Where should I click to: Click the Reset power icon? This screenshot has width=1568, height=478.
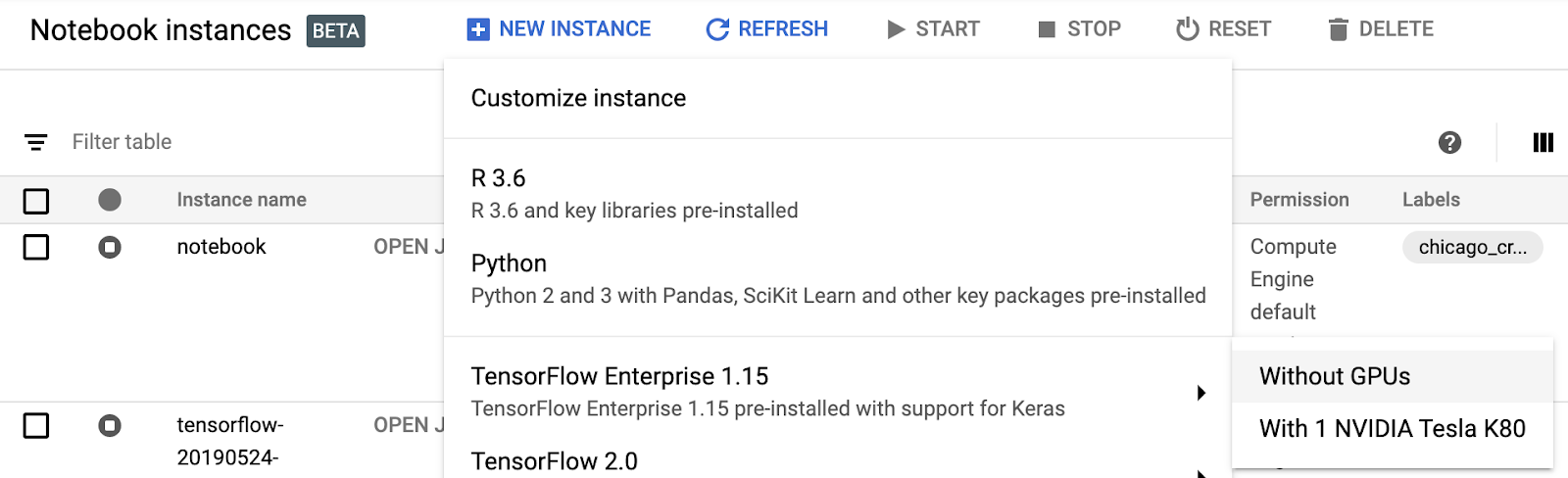pos(1187,29)
